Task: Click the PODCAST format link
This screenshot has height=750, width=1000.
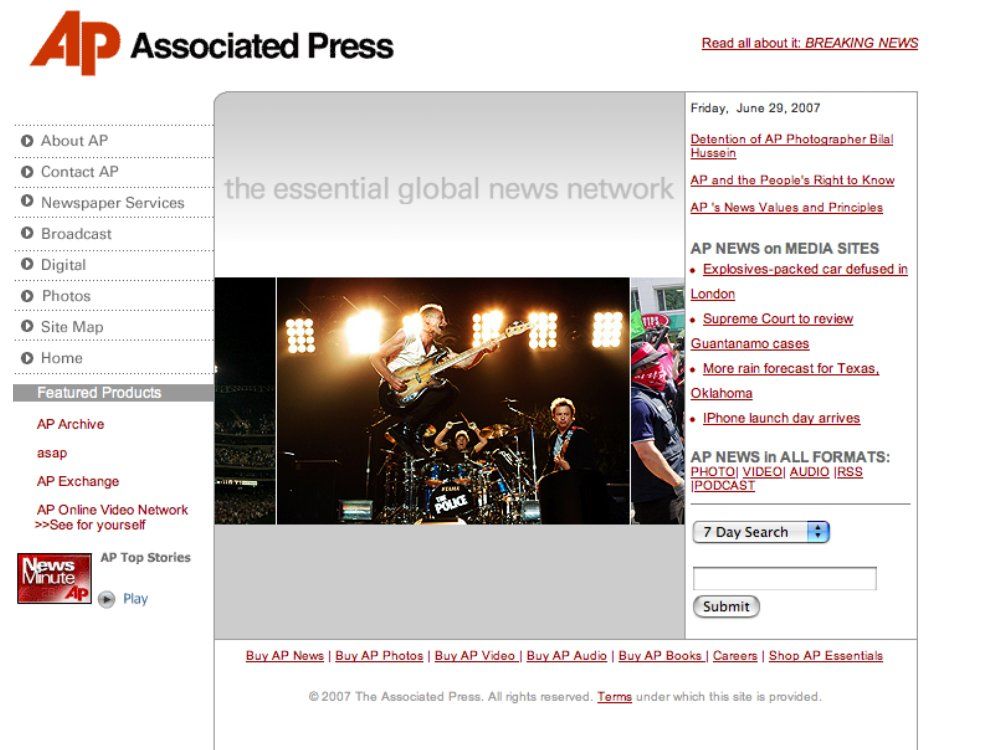Action: click(724, 485)
